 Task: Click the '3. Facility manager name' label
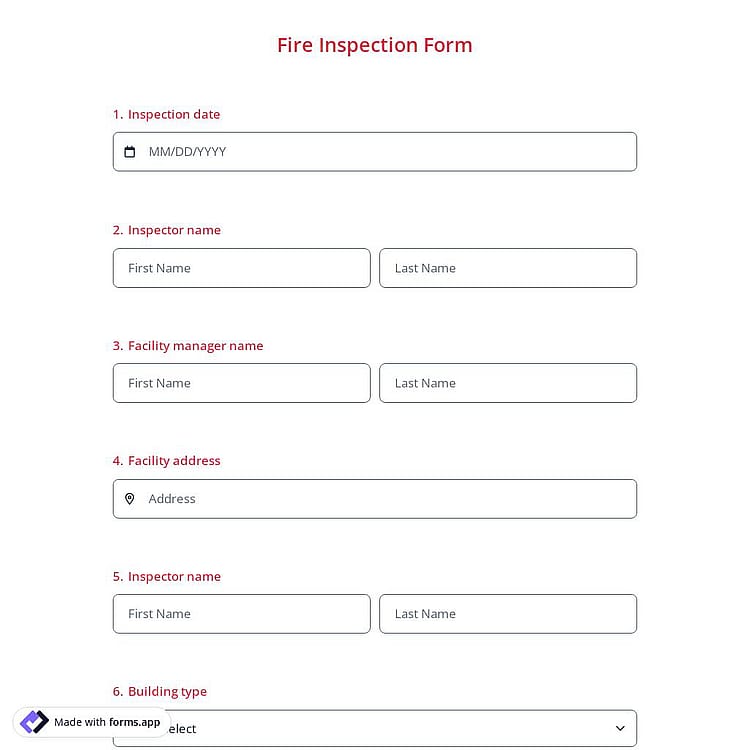[x=188, y=345]
